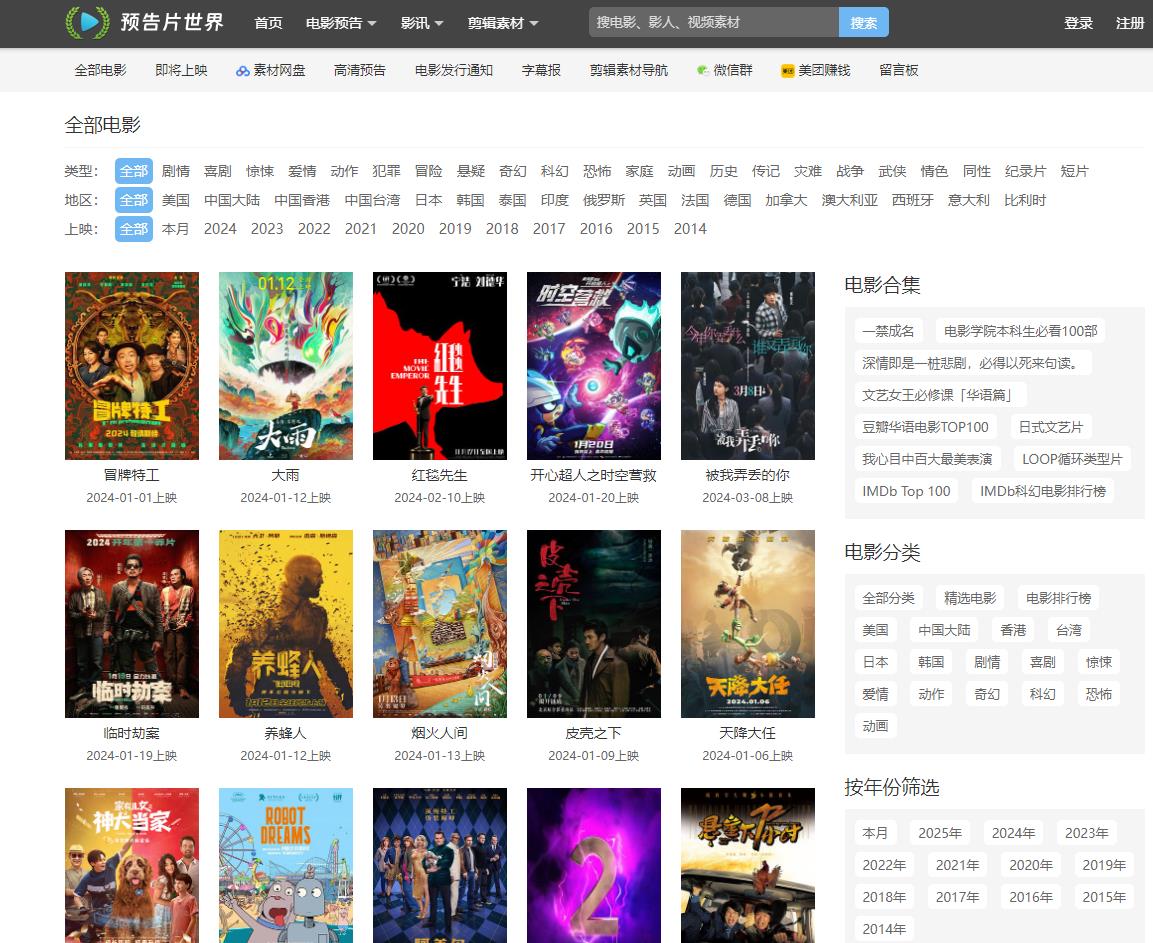
Task: Open 素材网盘 with the cloud icon
Action: [271, 70]
